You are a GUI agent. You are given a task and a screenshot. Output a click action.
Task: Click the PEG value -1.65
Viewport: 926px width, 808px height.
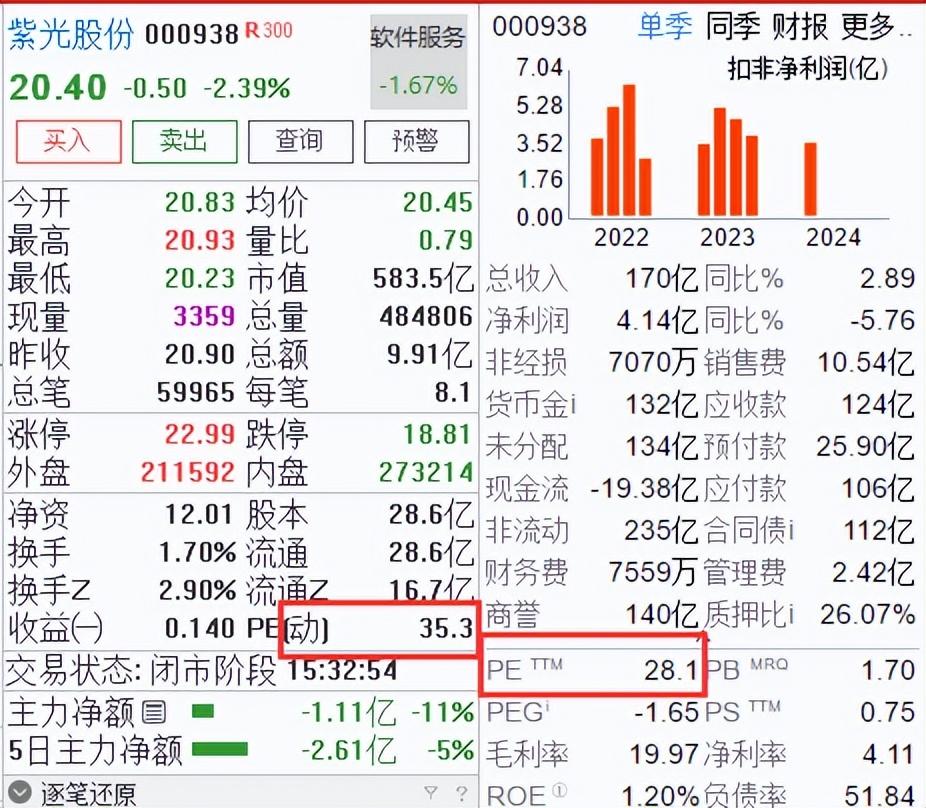coord(667,712)
